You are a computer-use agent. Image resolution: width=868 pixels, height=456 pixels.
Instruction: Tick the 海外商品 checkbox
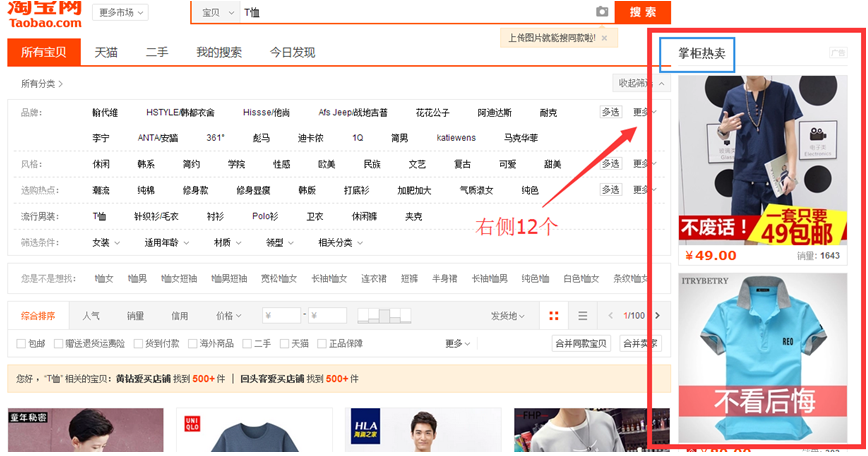pos(193,344)
